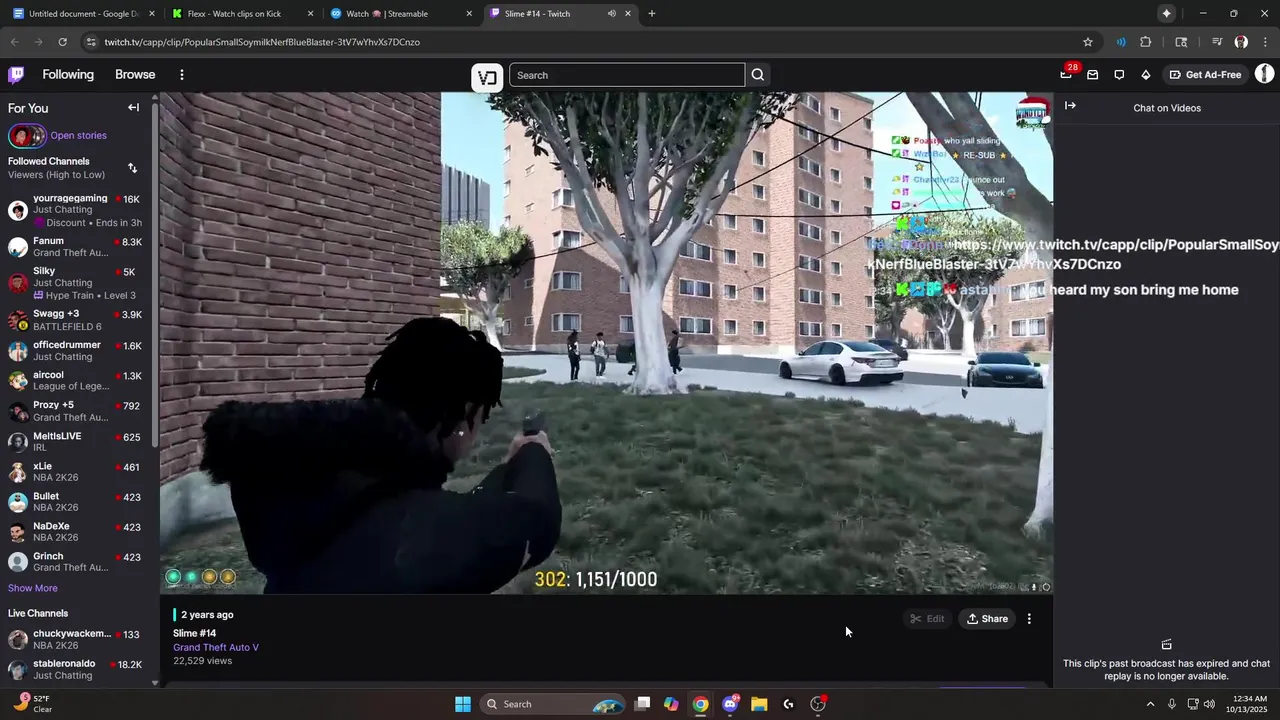Click the clip video player
The width and height of the screenshot is (1280, 720).
[x=606, y=343]
